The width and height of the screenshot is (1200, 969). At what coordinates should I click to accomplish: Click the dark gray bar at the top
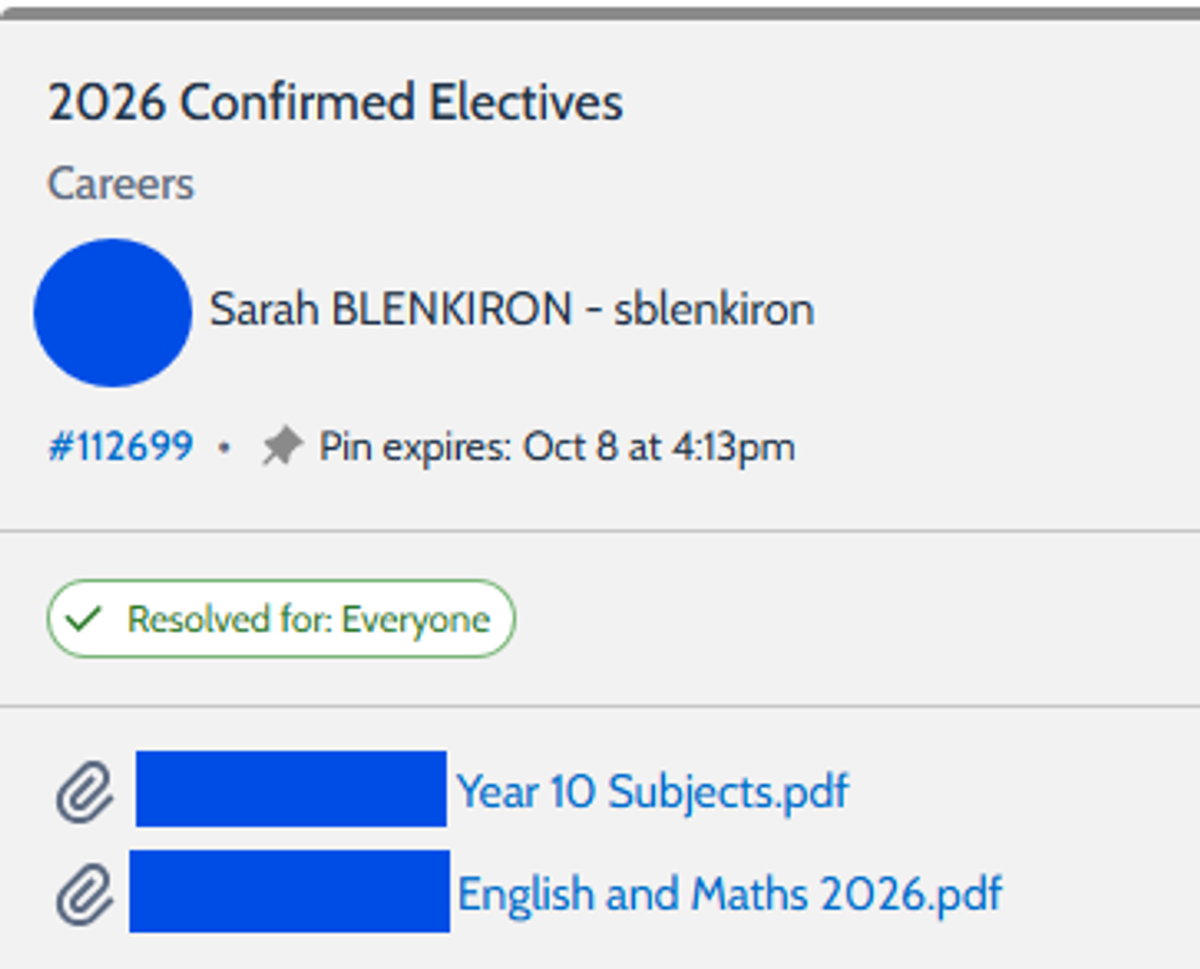pyautogui.click(x=600, y=13)
